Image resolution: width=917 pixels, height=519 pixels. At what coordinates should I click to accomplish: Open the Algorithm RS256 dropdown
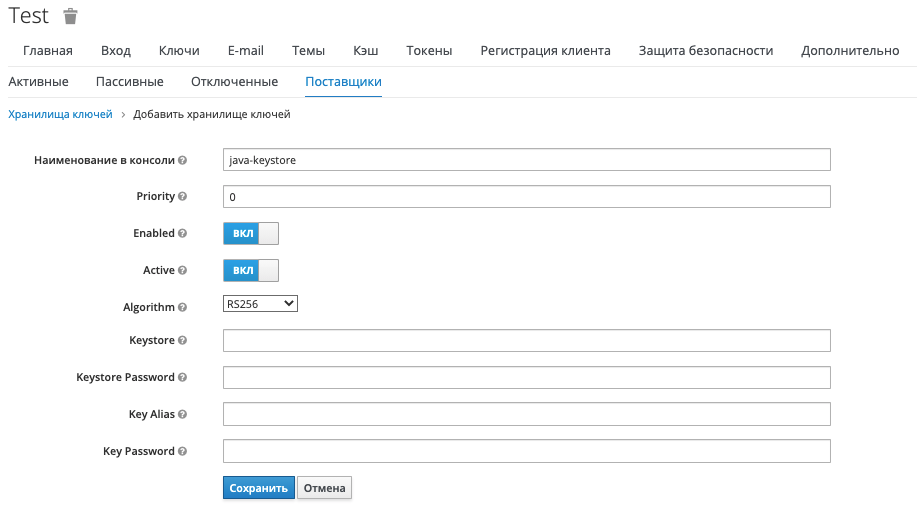[x=260, y=304]
